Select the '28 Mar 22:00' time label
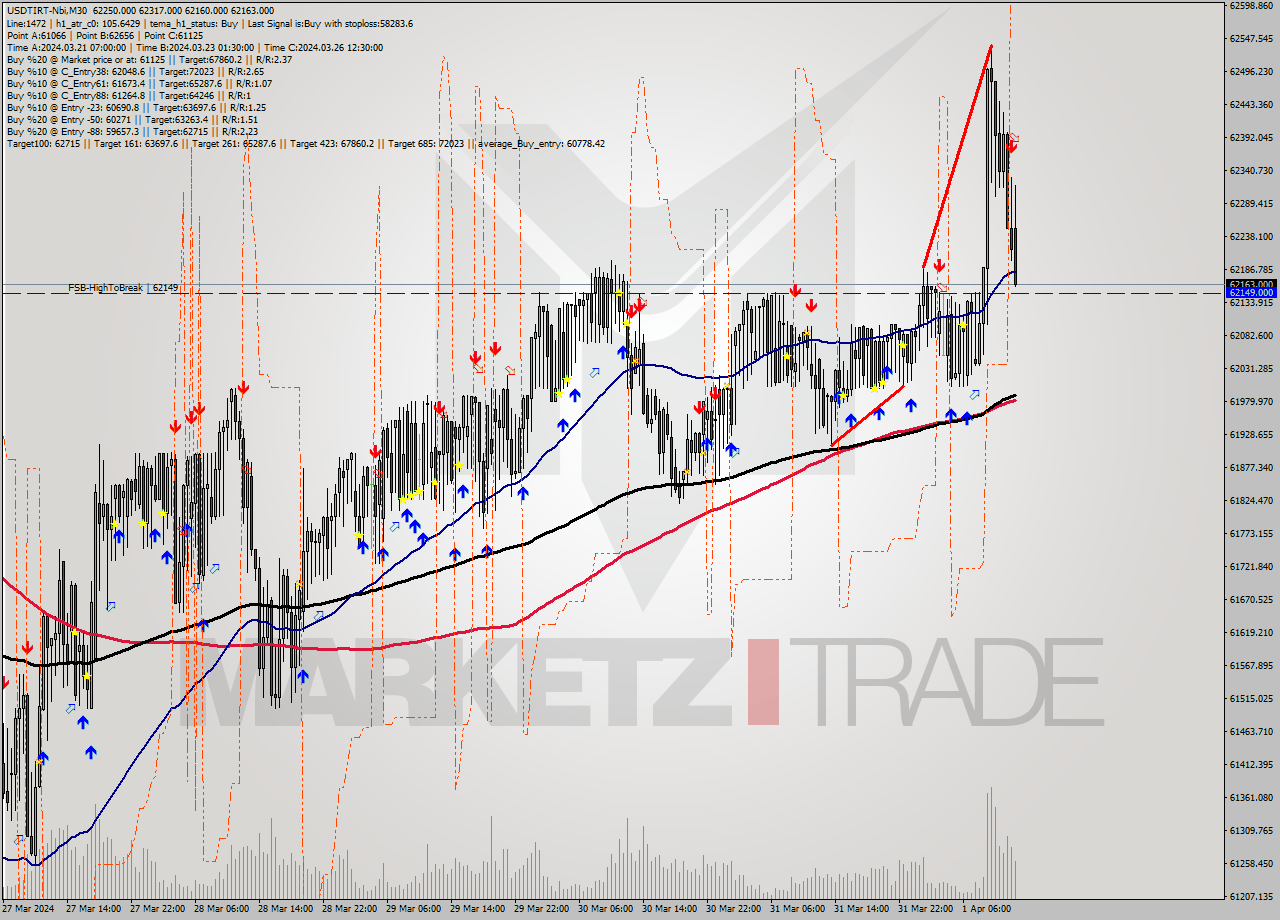 click(x=350, y=909)
